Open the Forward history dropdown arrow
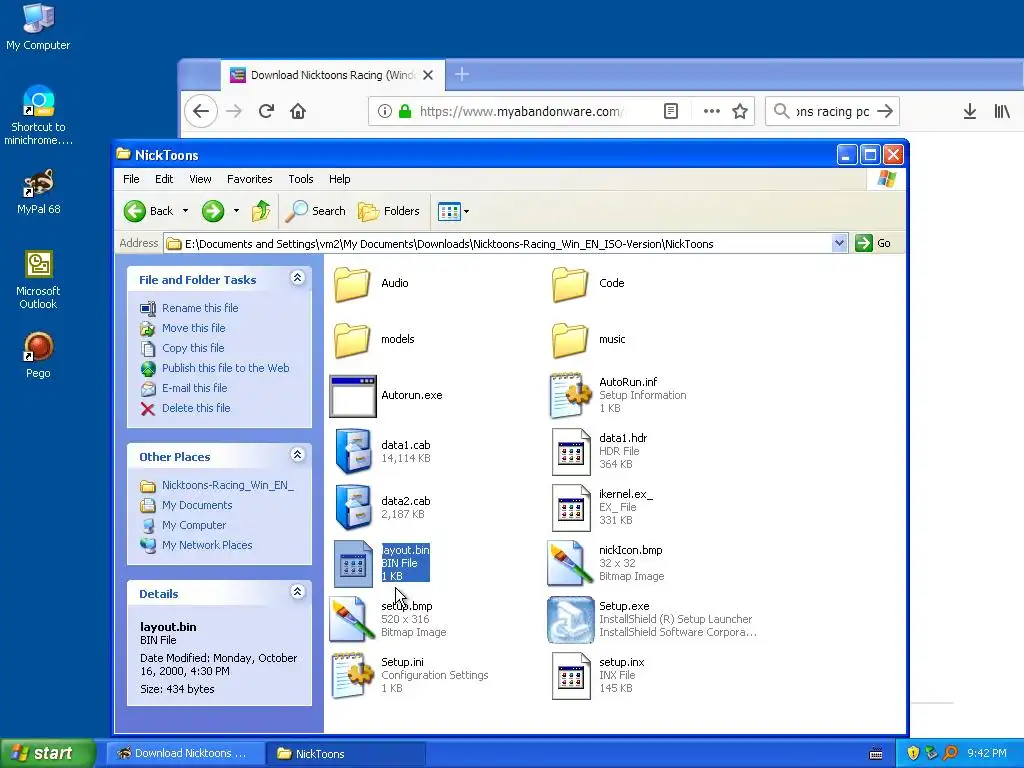 click(236, 211)
